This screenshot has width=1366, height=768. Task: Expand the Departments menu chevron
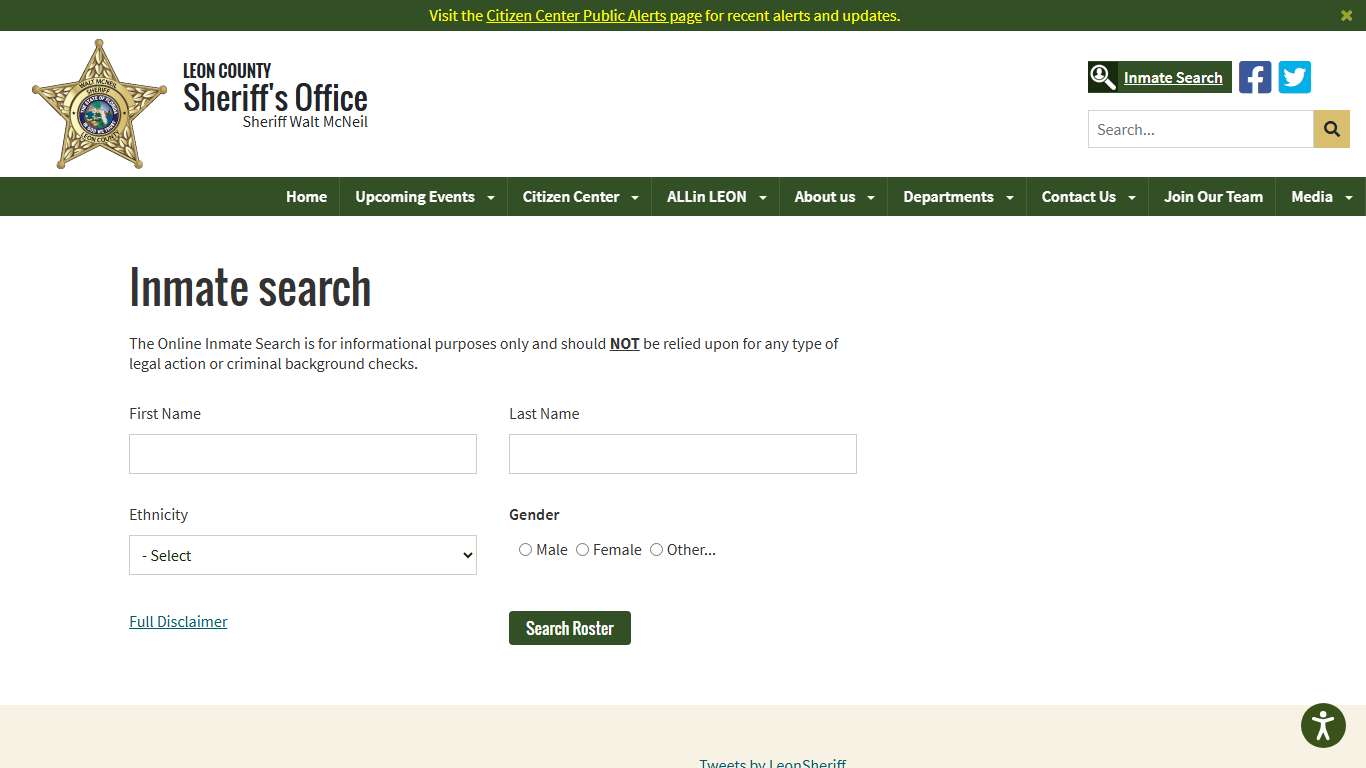1010,197
